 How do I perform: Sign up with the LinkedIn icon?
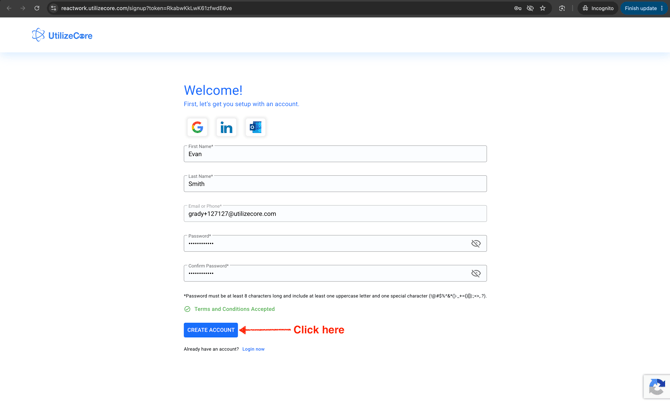tap(226, 127)
